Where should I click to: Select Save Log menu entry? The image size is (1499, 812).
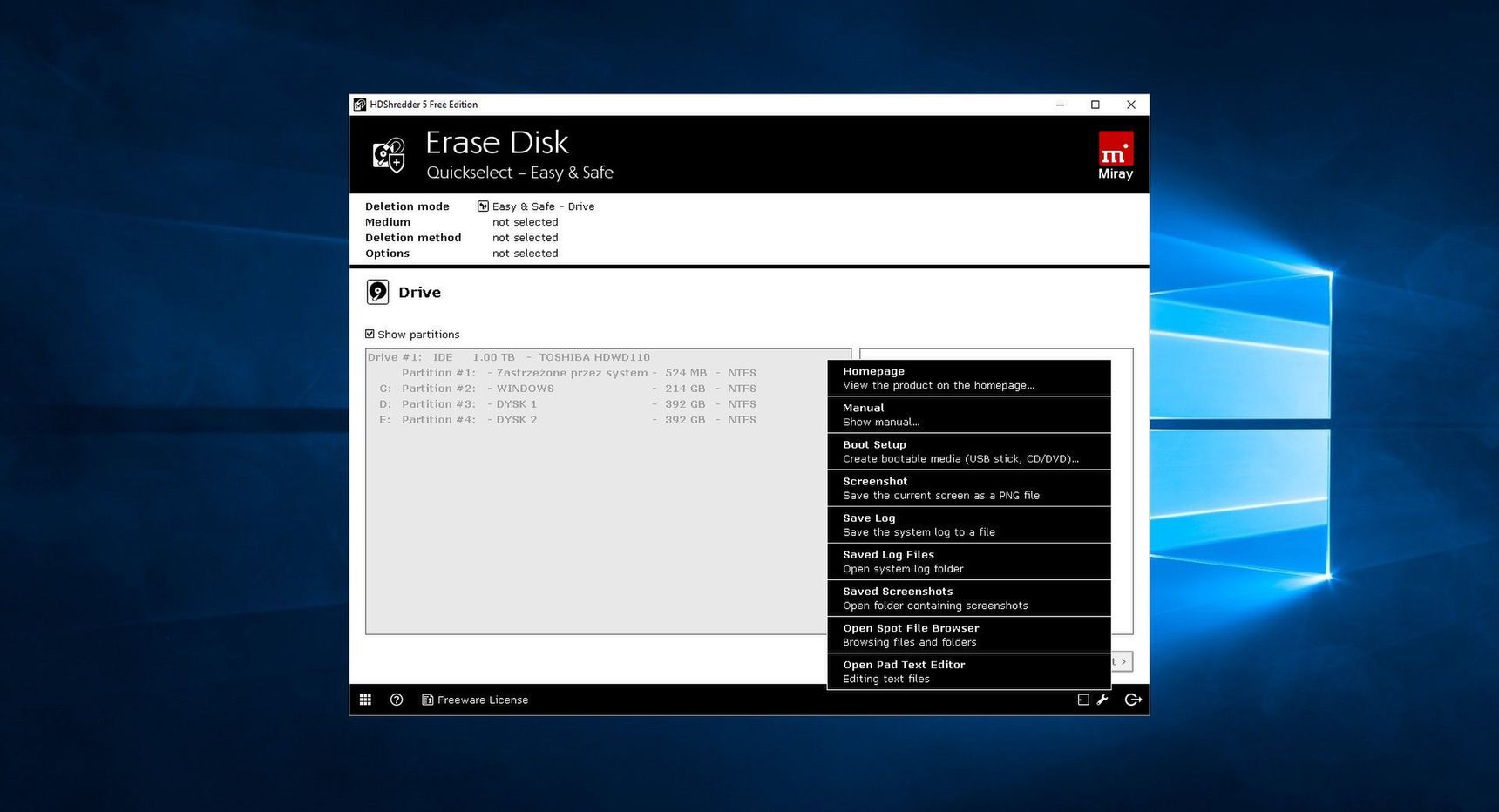click(969, 524)
